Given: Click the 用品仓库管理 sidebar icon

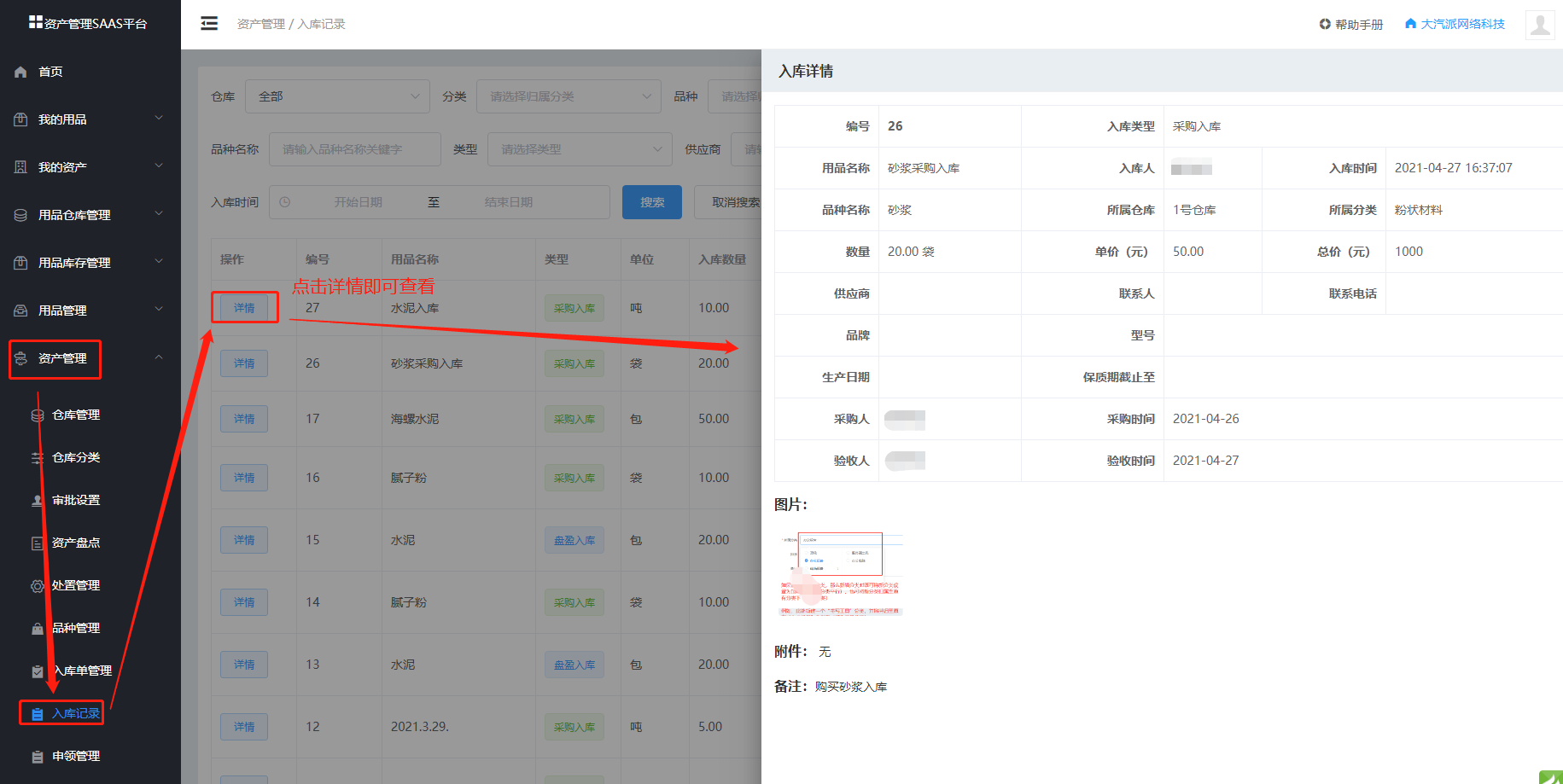Looking at the screenshot, I should (x=20, y=215).
